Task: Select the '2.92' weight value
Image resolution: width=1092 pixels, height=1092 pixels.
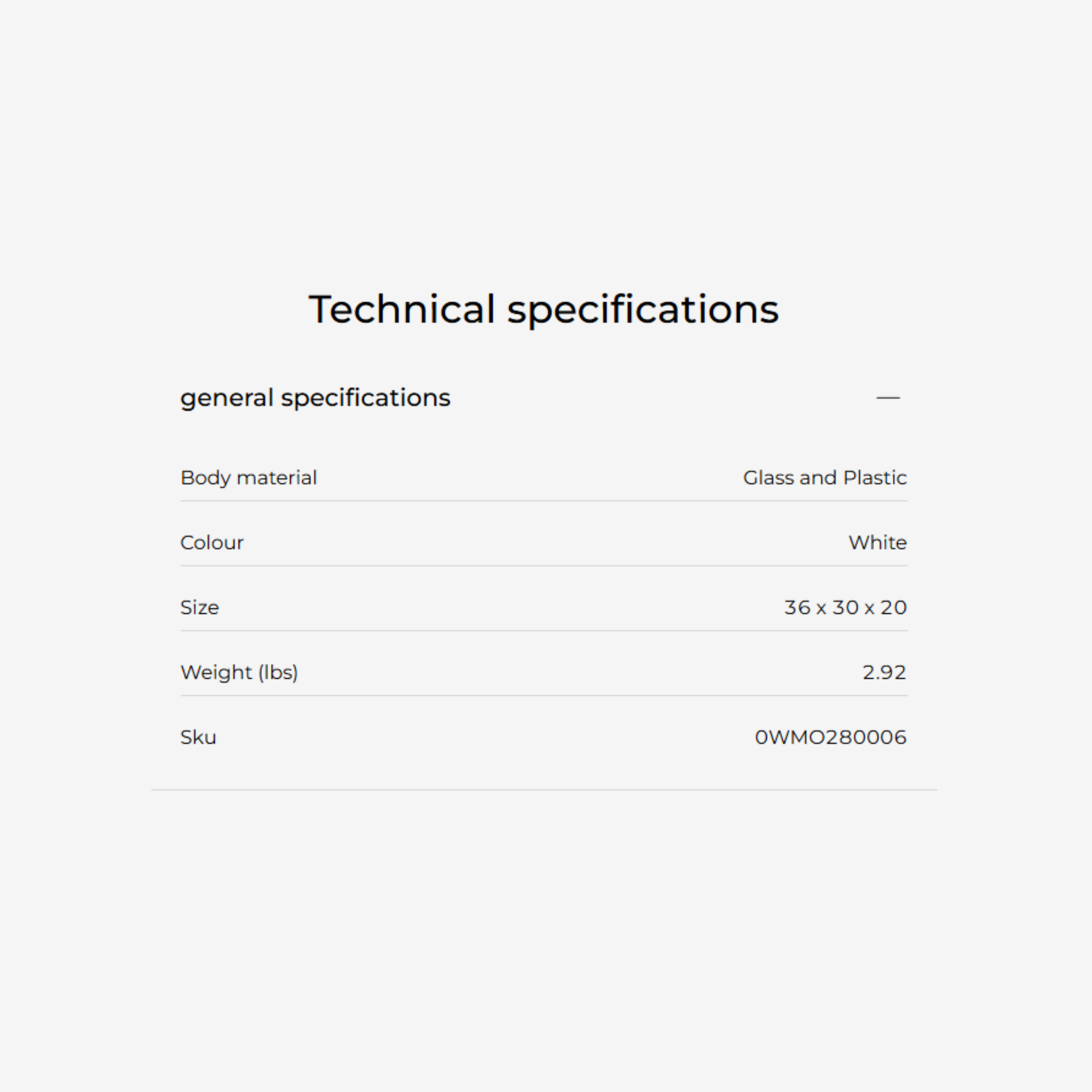Action: [x=884, y=672]
